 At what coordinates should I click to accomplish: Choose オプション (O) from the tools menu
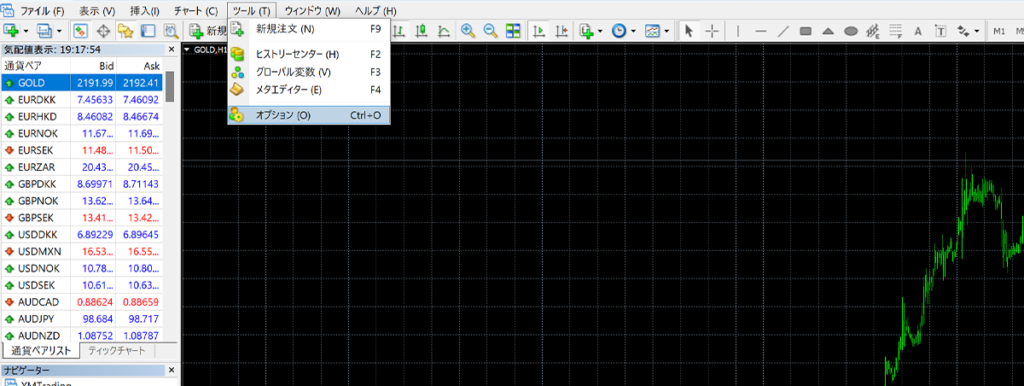coord(310,115)
